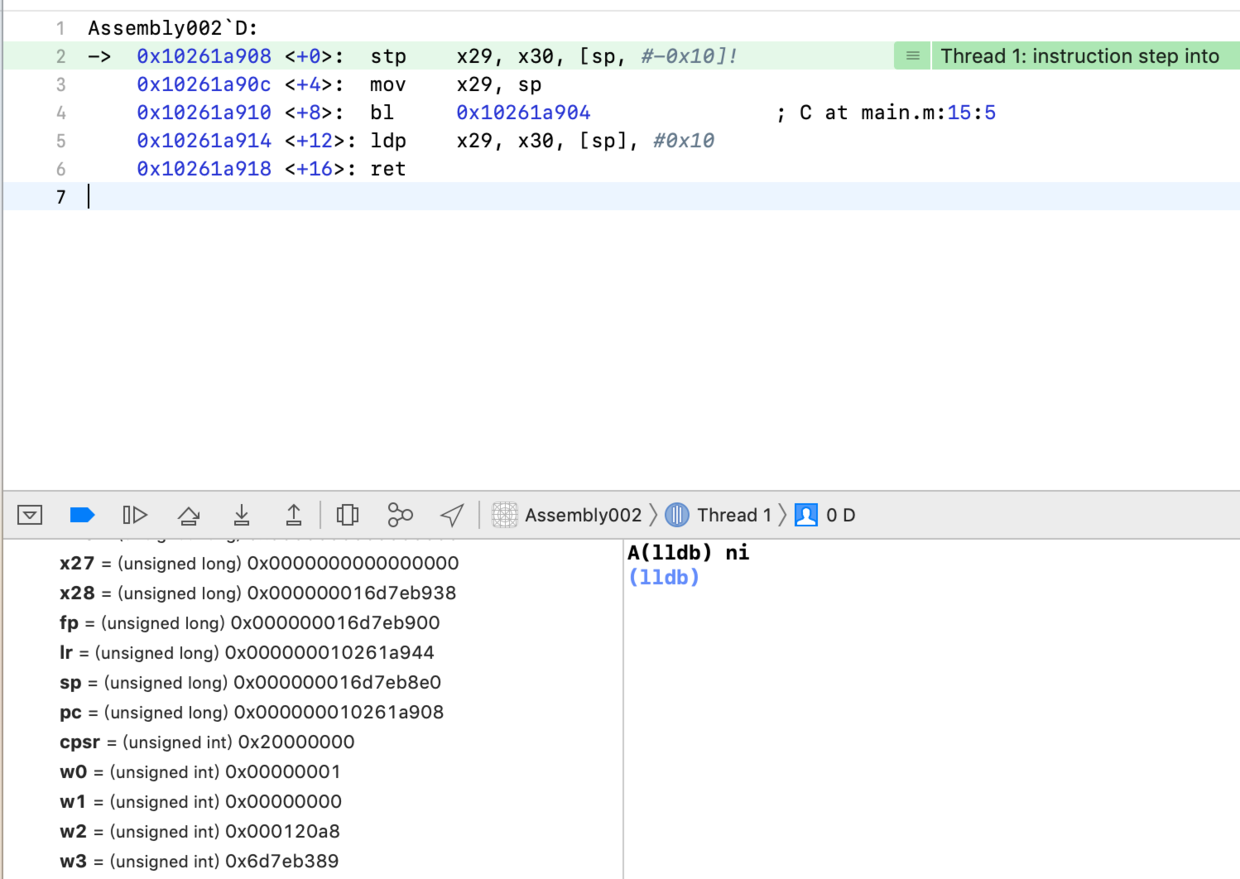
Task: Hide the debug area toggle icon
Action: point(30,515)
